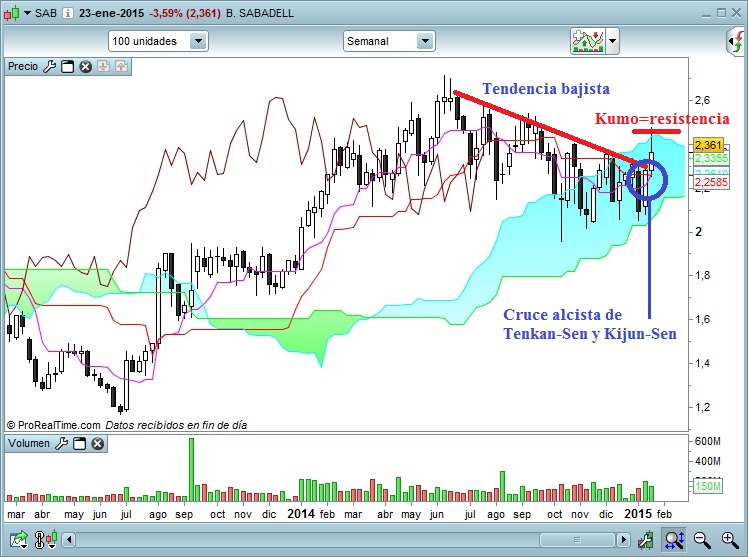Toggle the zoom with arrows tool

tap(674, 540)
